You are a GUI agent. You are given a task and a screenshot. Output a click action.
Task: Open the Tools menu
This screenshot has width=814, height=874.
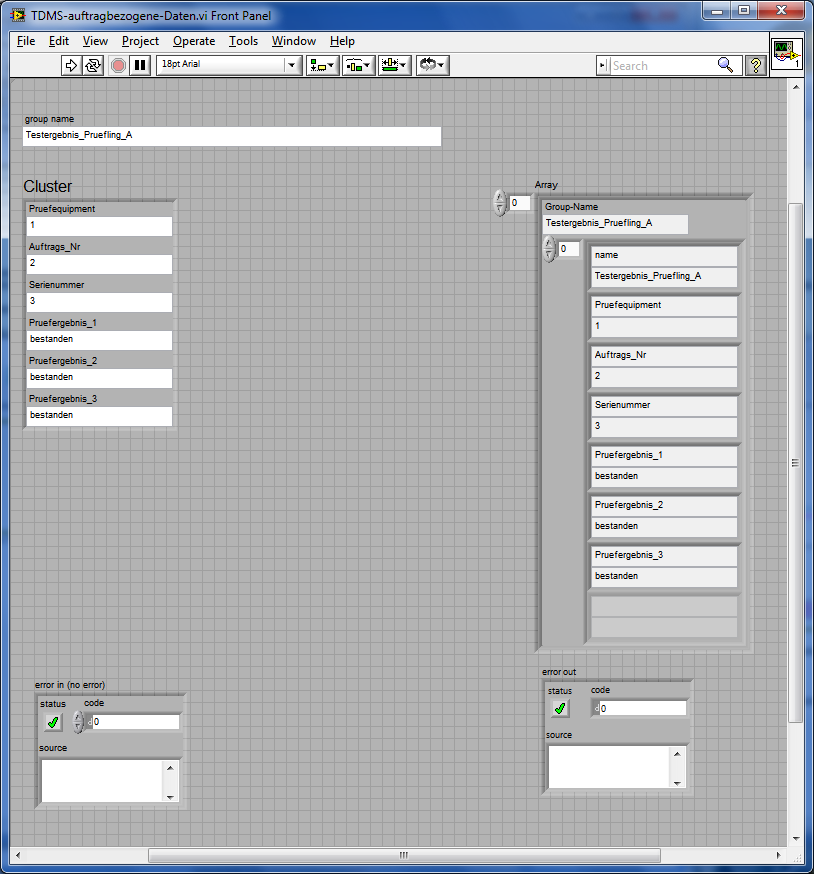click(244, 41)
